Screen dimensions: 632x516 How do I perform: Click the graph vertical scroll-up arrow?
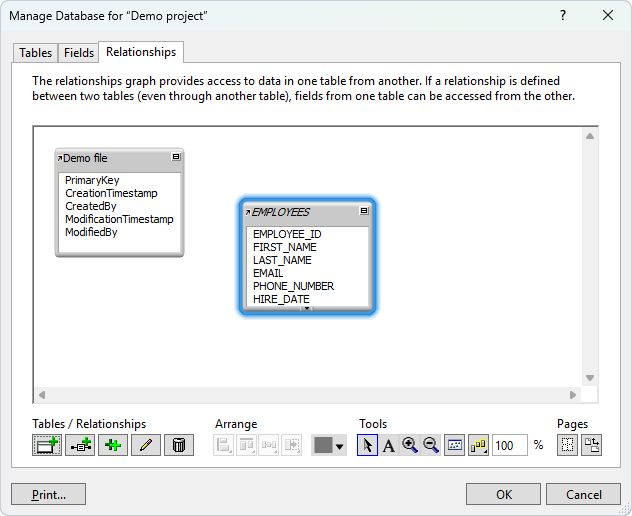click(x=590, y=136)
